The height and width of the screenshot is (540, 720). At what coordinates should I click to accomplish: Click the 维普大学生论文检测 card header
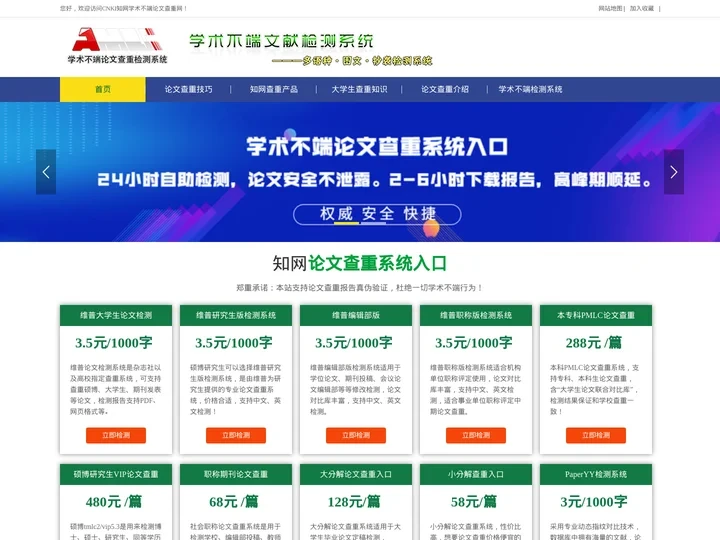click(x=116, y=315)
